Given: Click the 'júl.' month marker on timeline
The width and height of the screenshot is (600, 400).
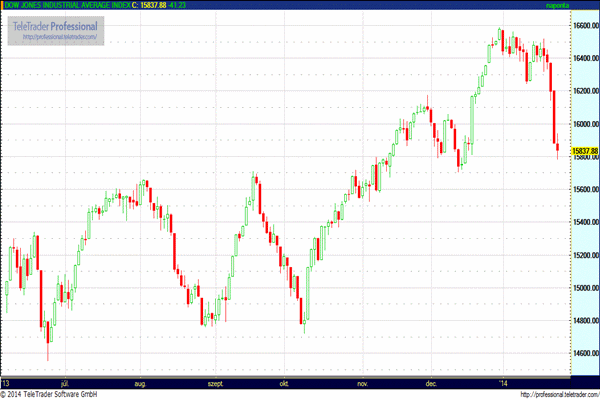Looking at the screenshot, I should tap(65, 384).
